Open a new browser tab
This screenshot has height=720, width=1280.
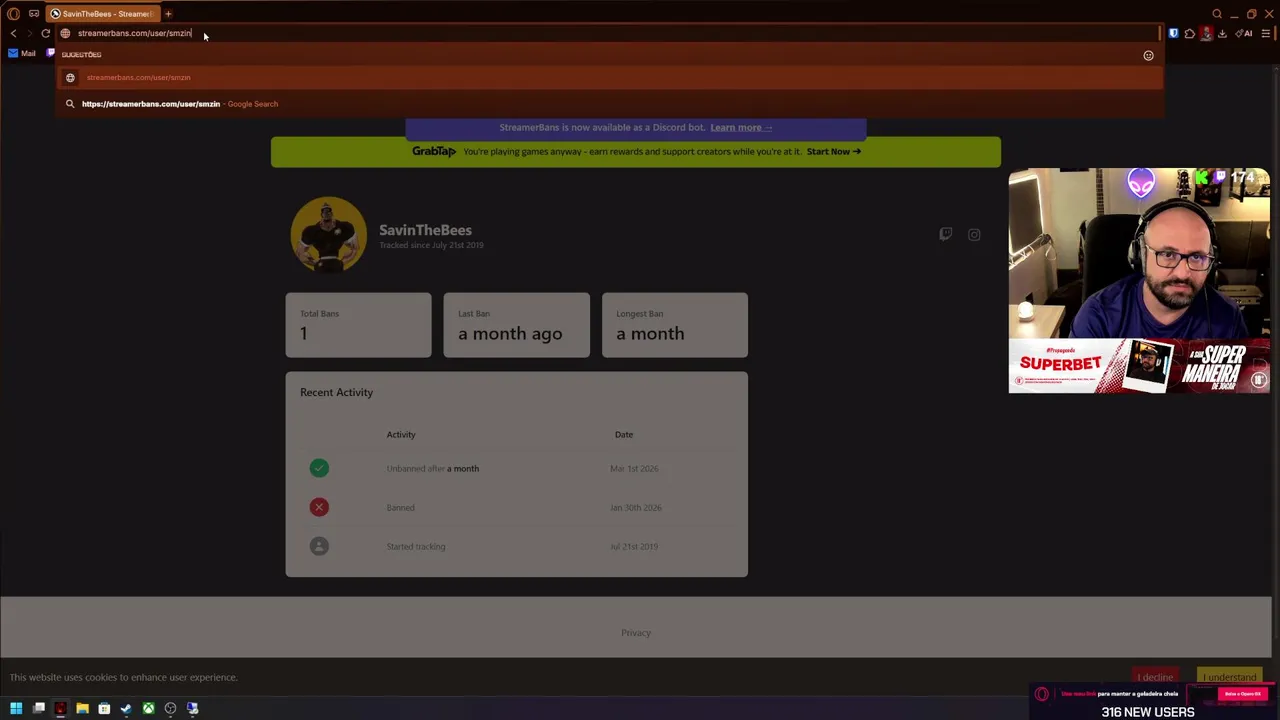tap(168, 14)
